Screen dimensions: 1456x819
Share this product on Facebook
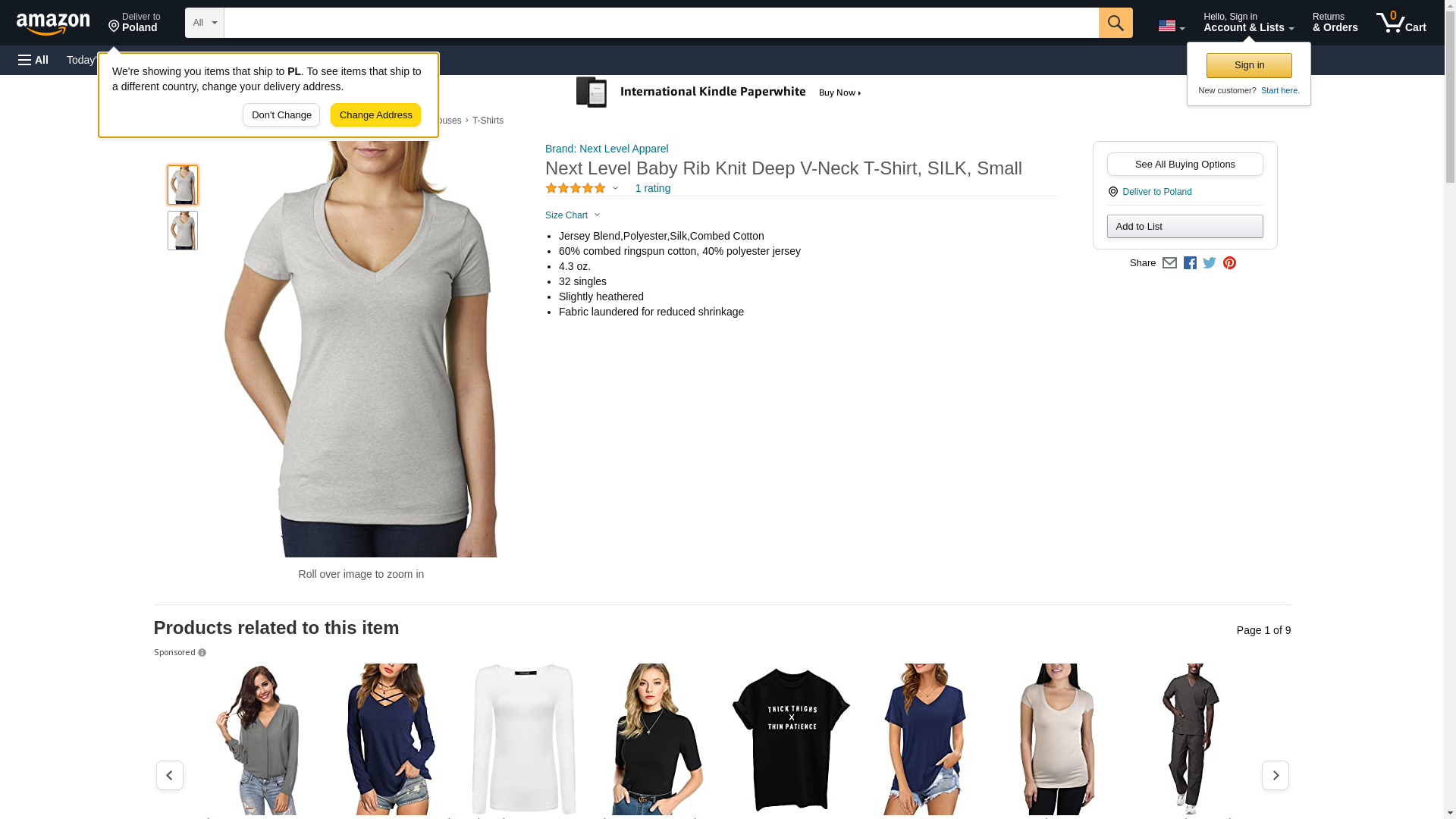[x=1190, y=263]
